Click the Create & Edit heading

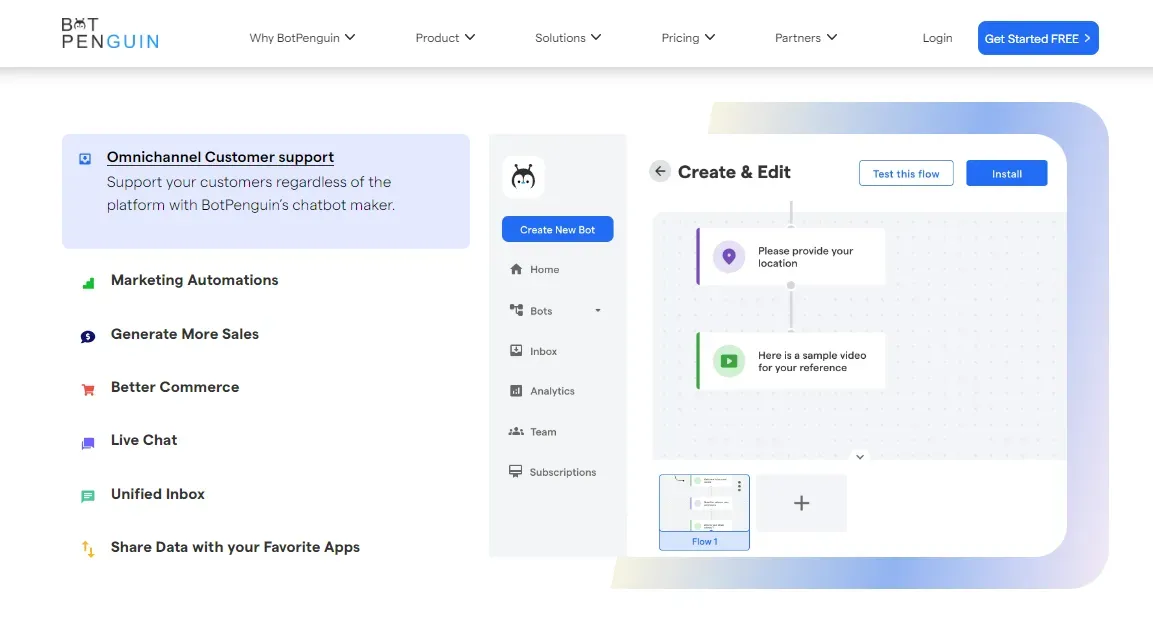(734, 172)
